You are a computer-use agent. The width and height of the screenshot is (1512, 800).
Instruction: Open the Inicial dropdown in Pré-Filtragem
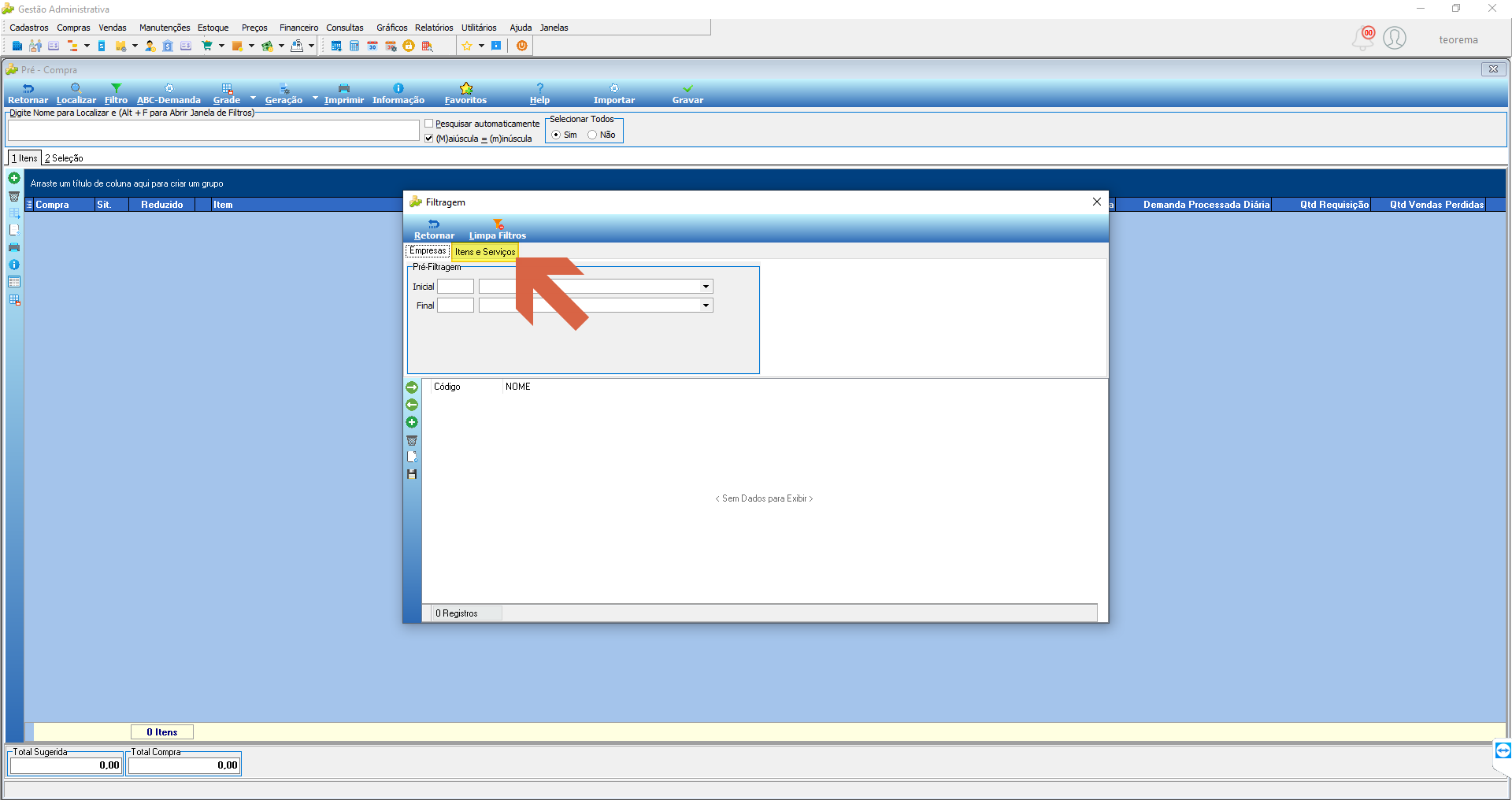tap(706, 287)
